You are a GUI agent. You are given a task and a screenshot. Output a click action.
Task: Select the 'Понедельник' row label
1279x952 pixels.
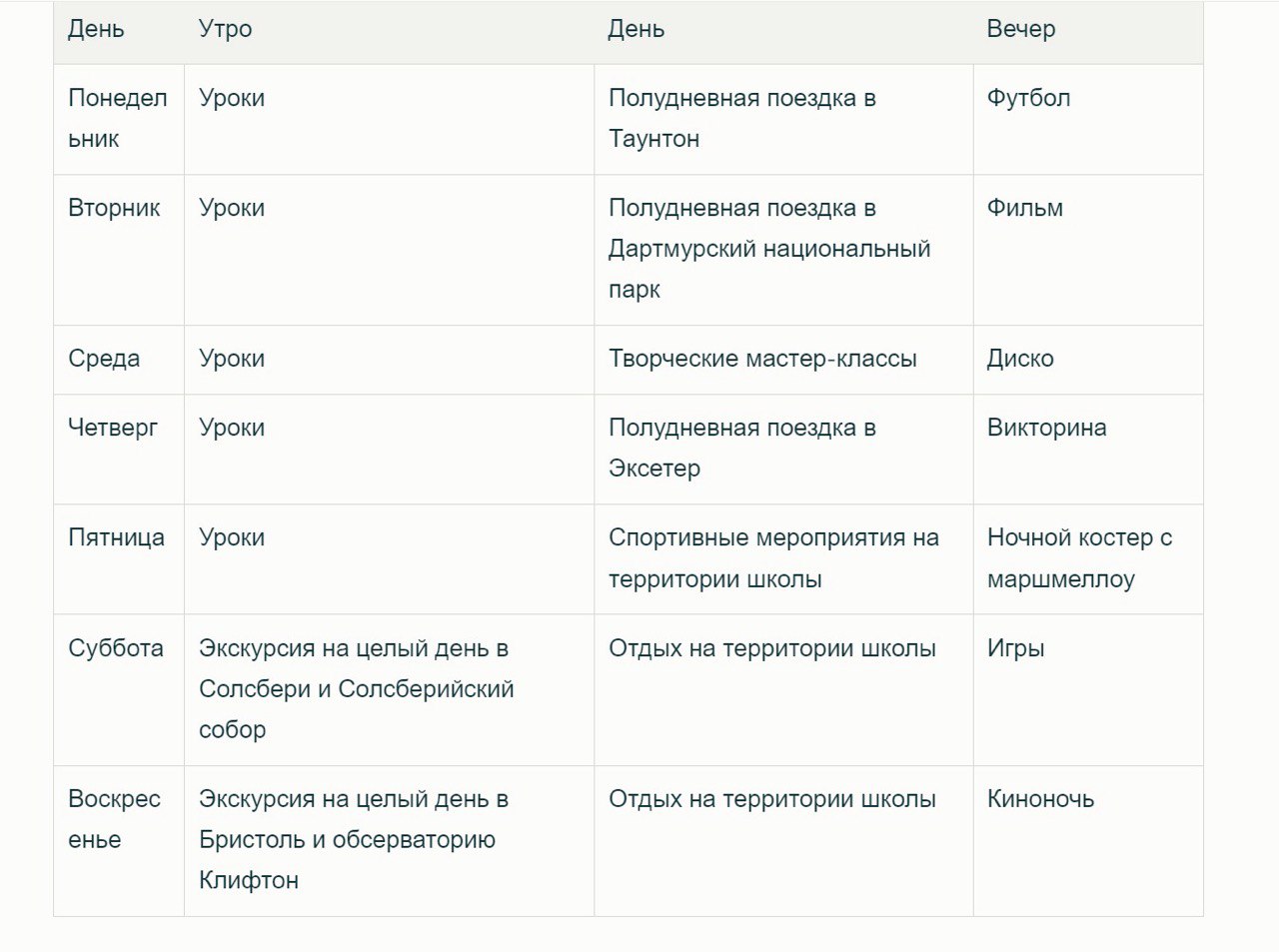point(119,119)
